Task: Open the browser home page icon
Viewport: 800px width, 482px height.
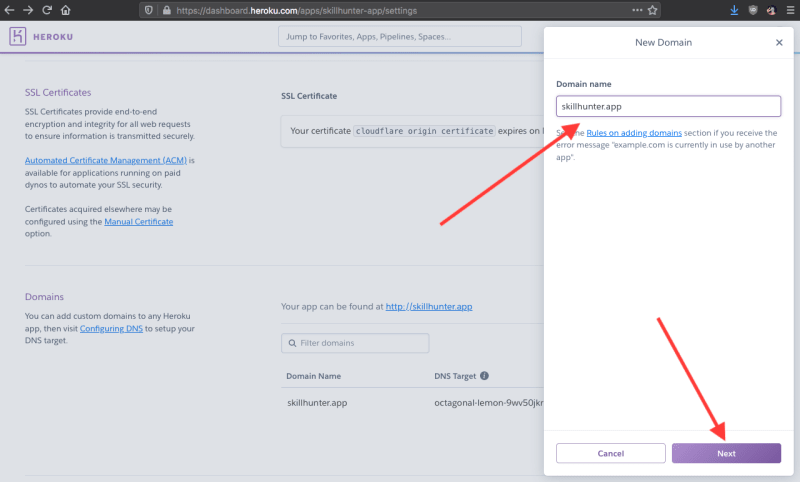Action: pyautogui.click(x=65, y=10)
